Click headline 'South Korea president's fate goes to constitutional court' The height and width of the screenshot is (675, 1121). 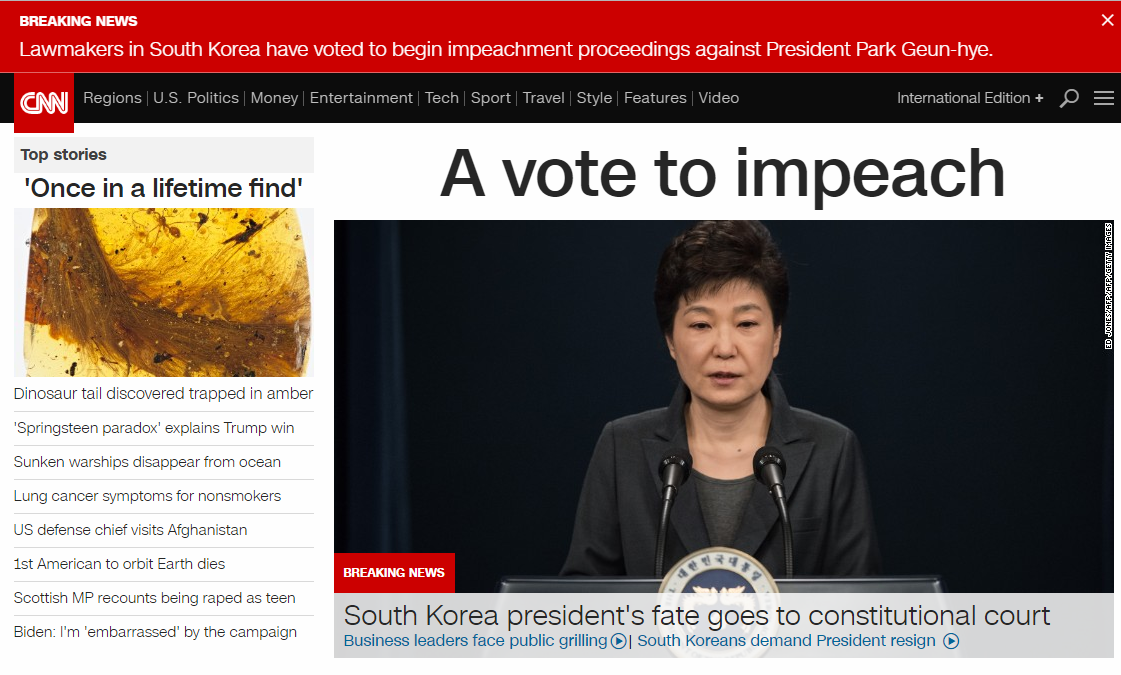pos(696,616)
